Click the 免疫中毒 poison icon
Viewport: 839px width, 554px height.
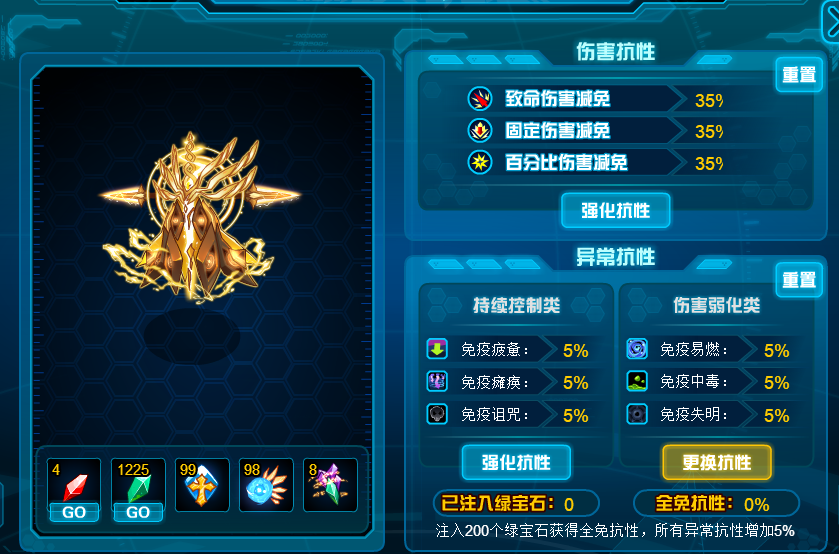coord(637,381)
